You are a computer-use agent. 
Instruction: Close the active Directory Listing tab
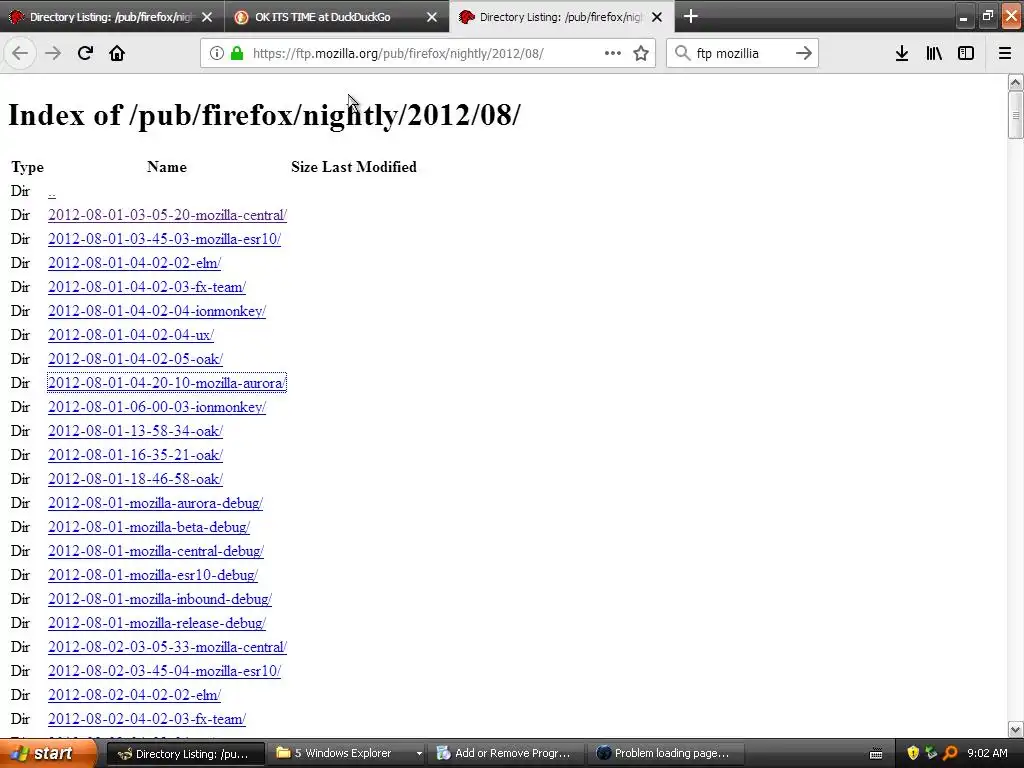point(657,17)
